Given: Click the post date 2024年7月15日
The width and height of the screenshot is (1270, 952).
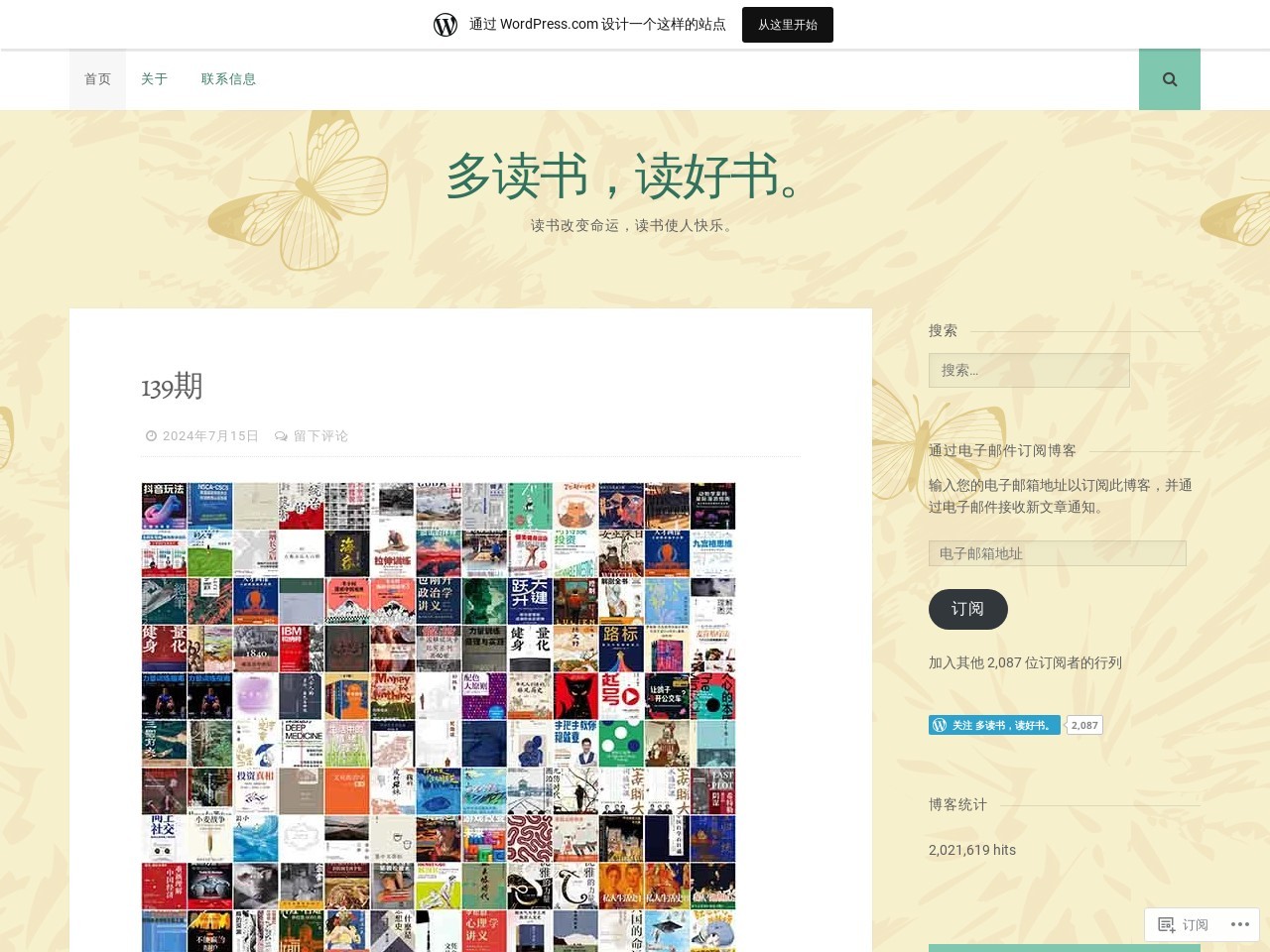Looking at the screenshot, I should point(210,436).
